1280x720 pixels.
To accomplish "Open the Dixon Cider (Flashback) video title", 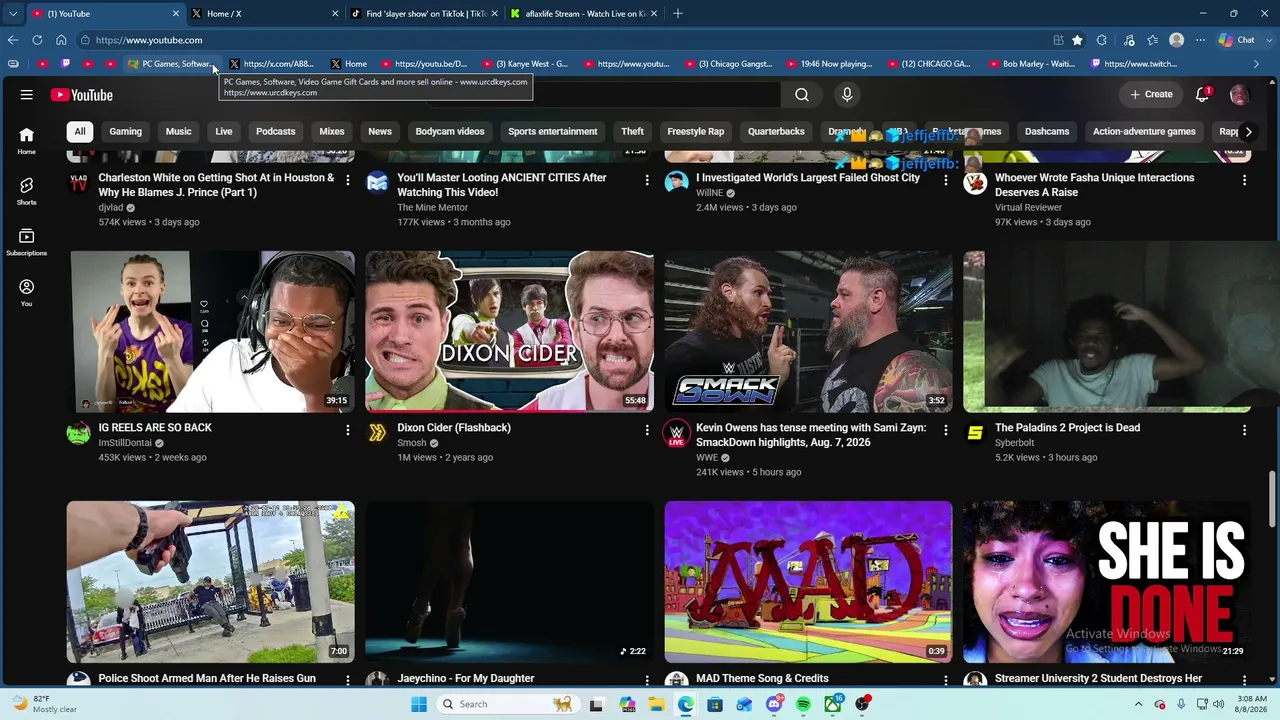I will (454, 428).
